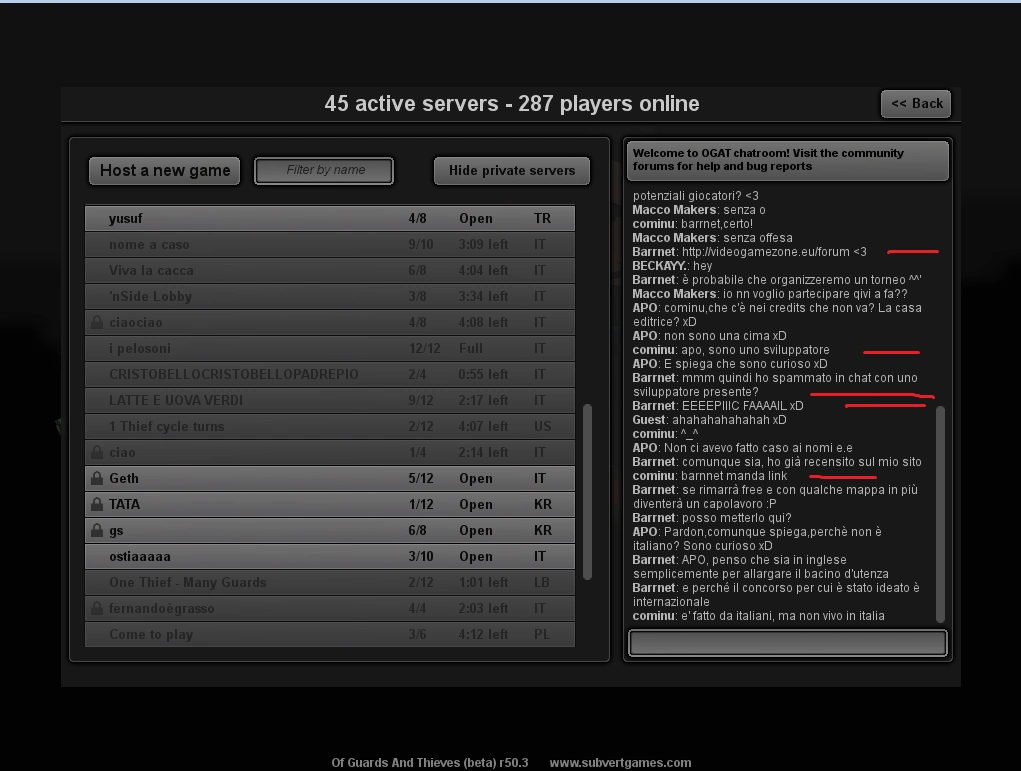Open www.subvertgames.com link in footer

pos(621,763)
